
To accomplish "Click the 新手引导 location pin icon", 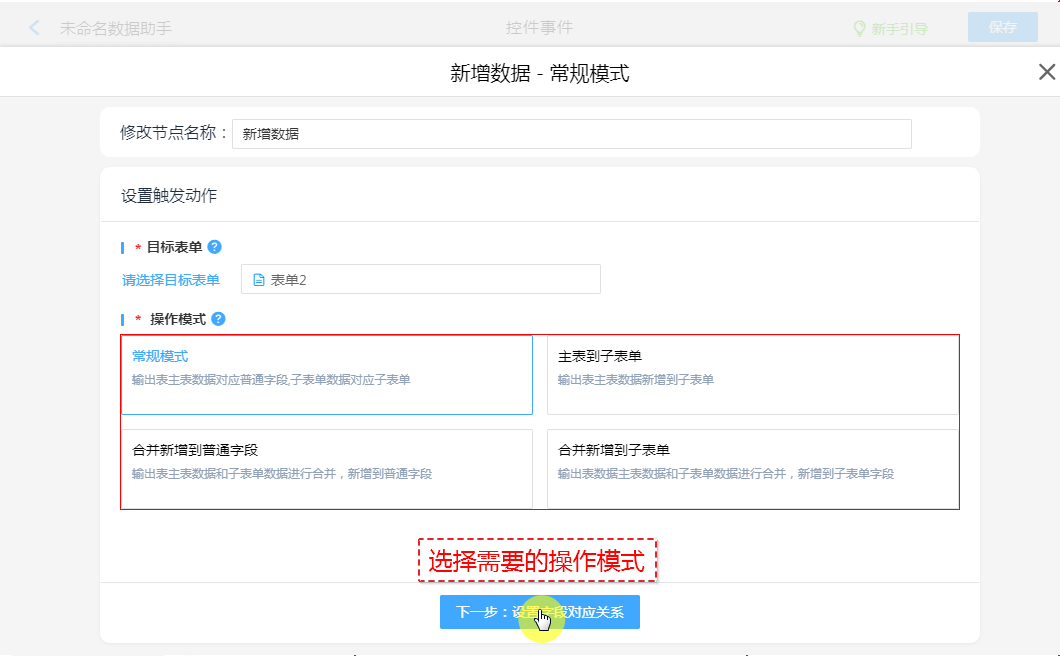I will (858, 29).
